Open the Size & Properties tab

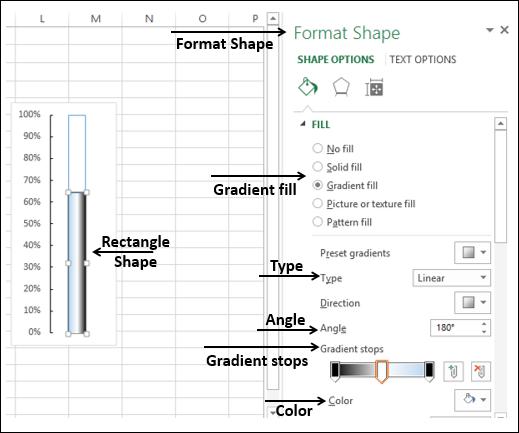(x=374, y=88)
